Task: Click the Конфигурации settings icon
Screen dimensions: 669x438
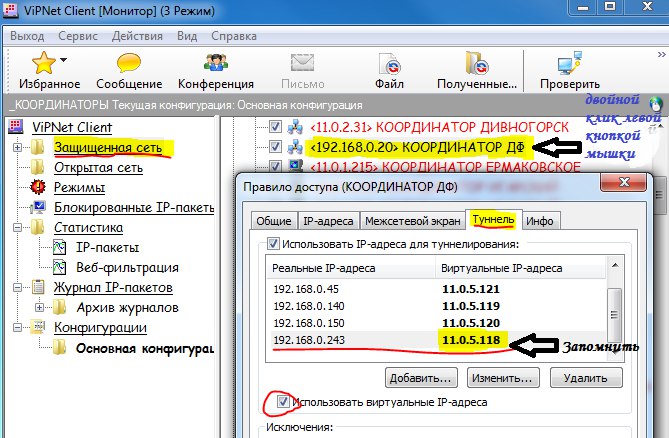Action: [38, 327]
